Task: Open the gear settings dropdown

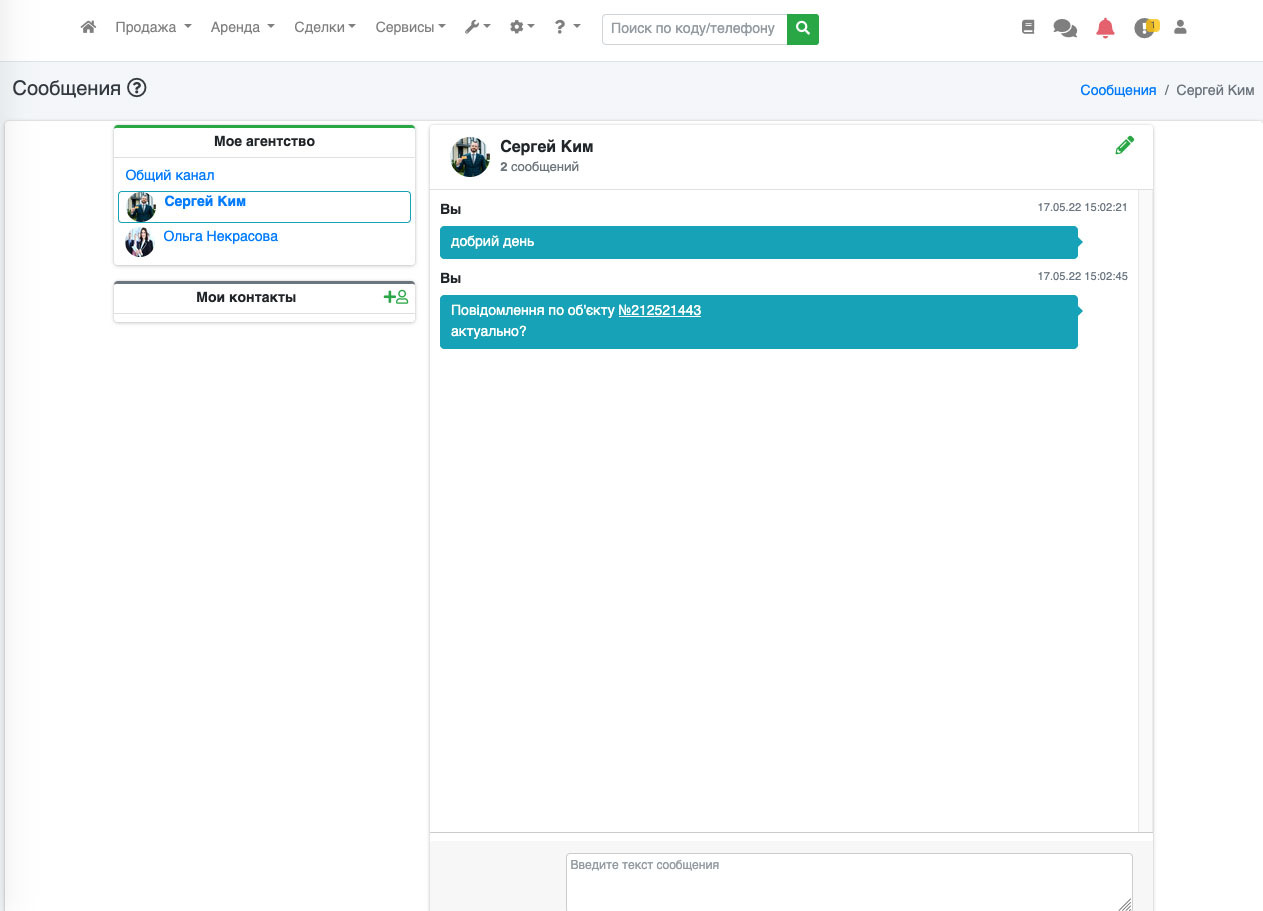Action: 522,28
